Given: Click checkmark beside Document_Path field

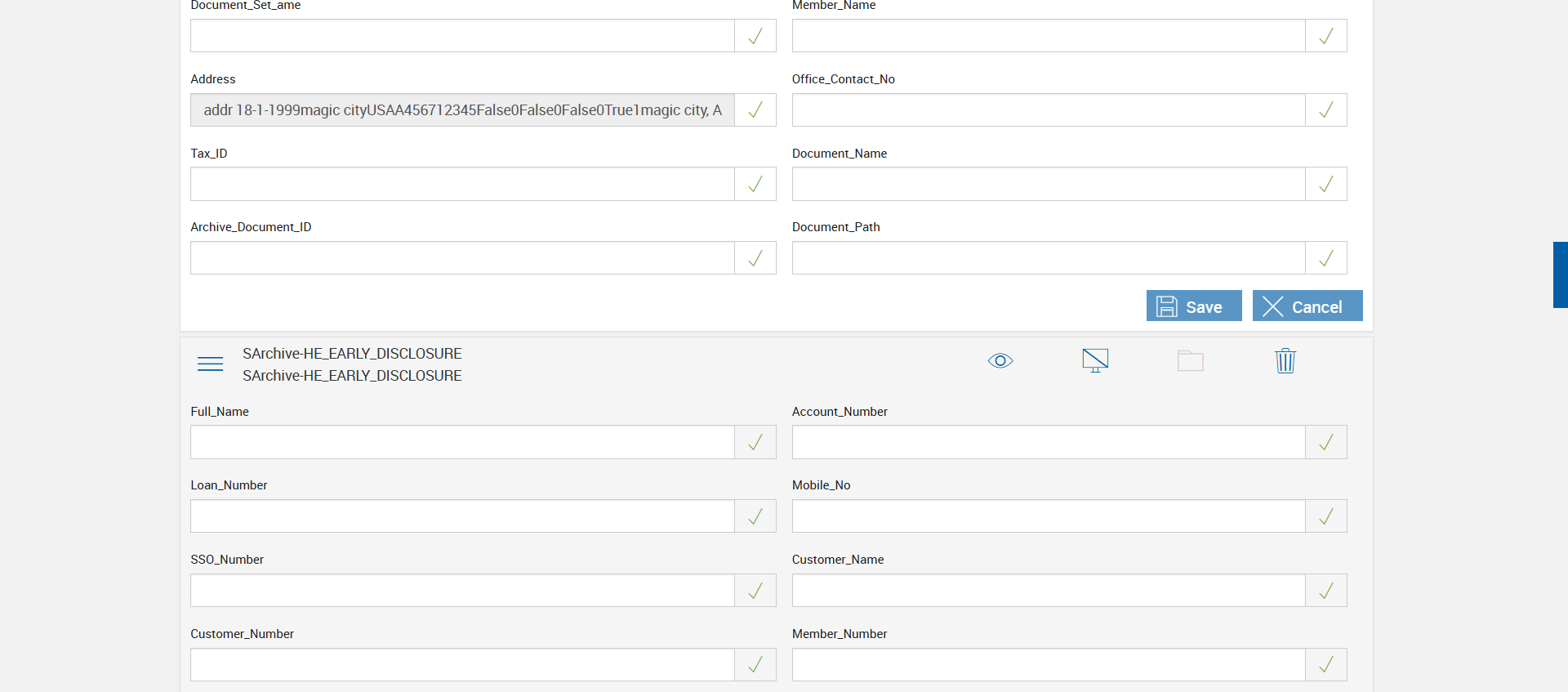Looking at the screenshot, I should click(1326, 258).
